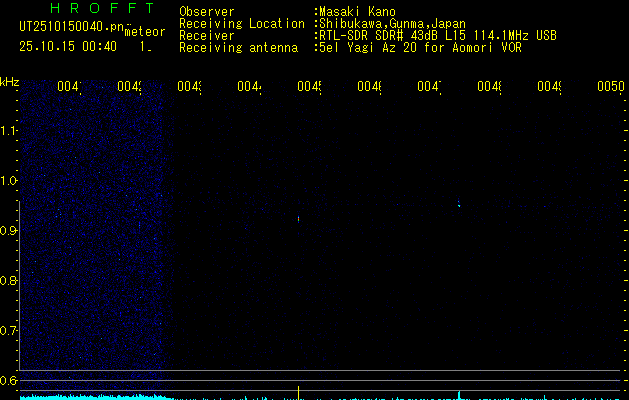This screenshot has width=629, height=400.
Task: Click the 0047 time axis label
Action: click(x=429, y=86)
